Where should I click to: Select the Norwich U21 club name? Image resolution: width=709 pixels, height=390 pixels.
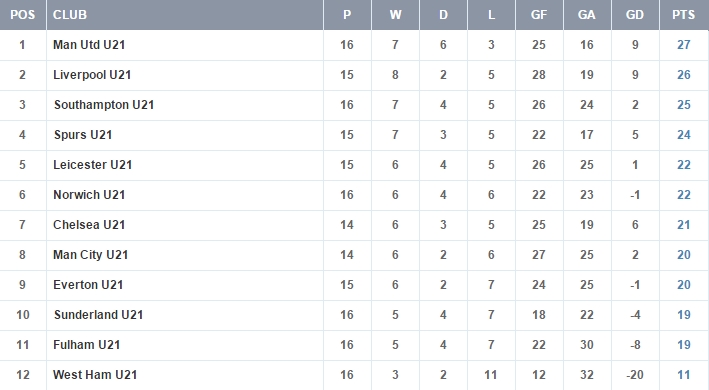tap(89, 195)
